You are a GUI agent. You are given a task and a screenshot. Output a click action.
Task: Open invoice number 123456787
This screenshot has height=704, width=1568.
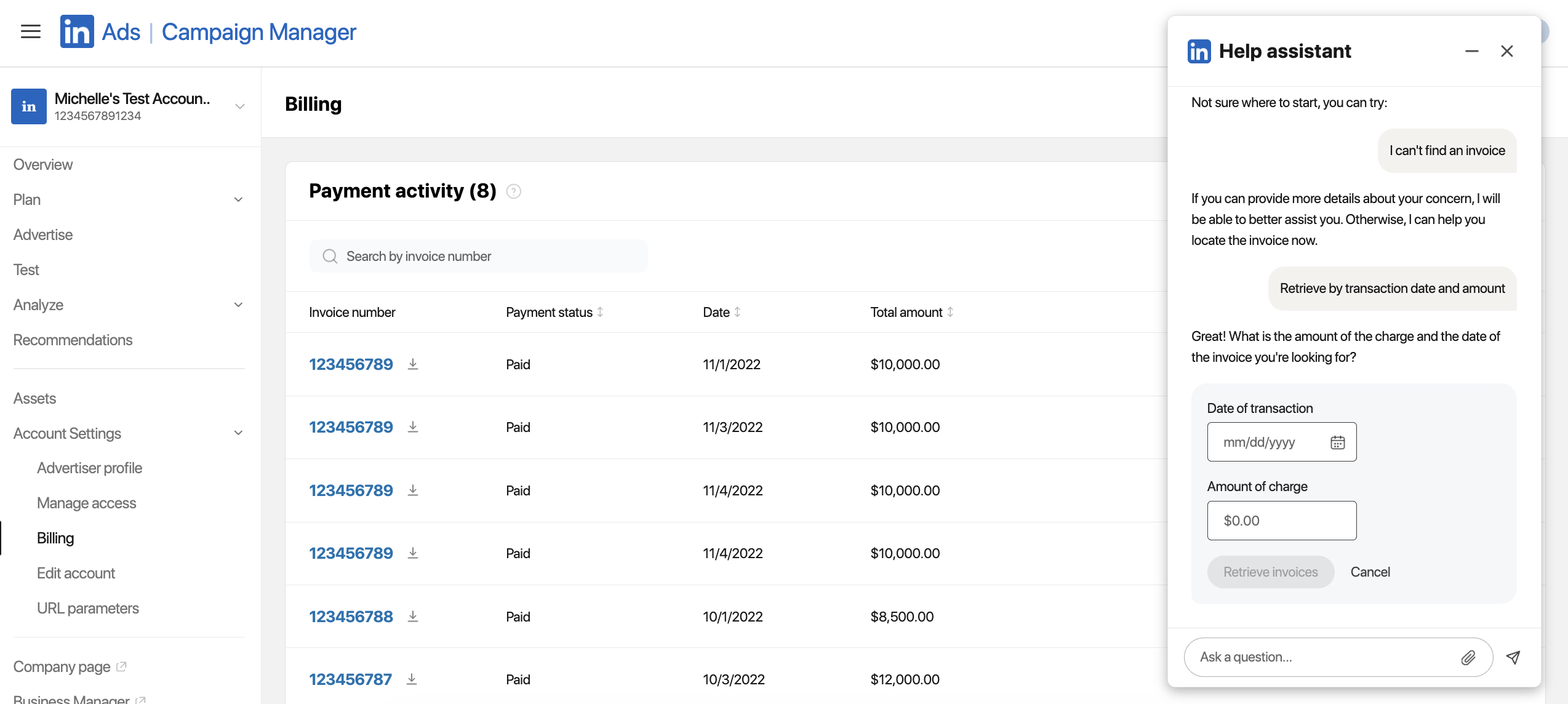click(x=350, y=679)
